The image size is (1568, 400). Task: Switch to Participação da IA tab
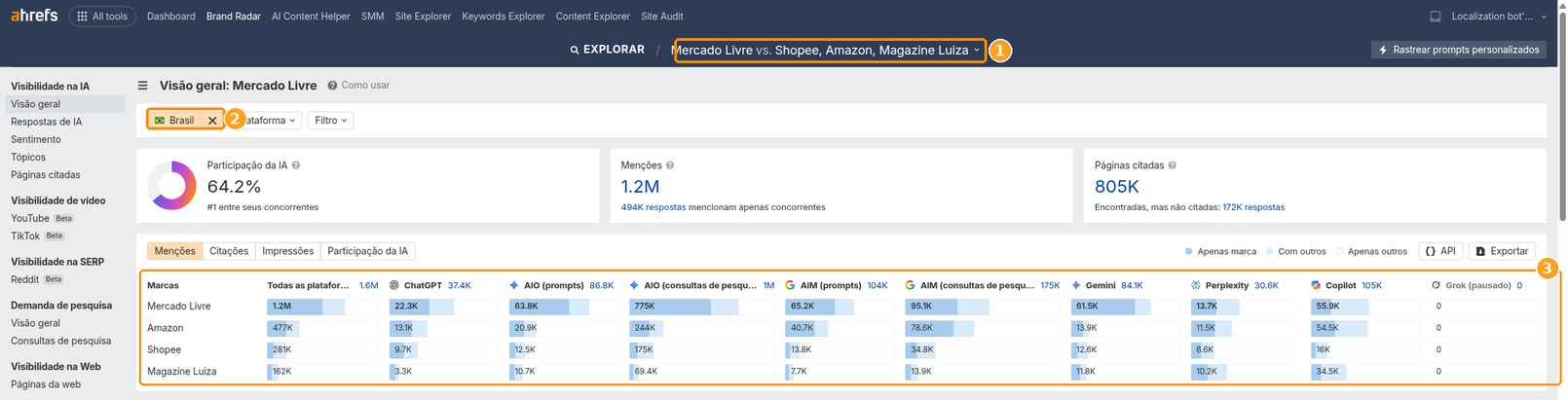tap(368, 251)
